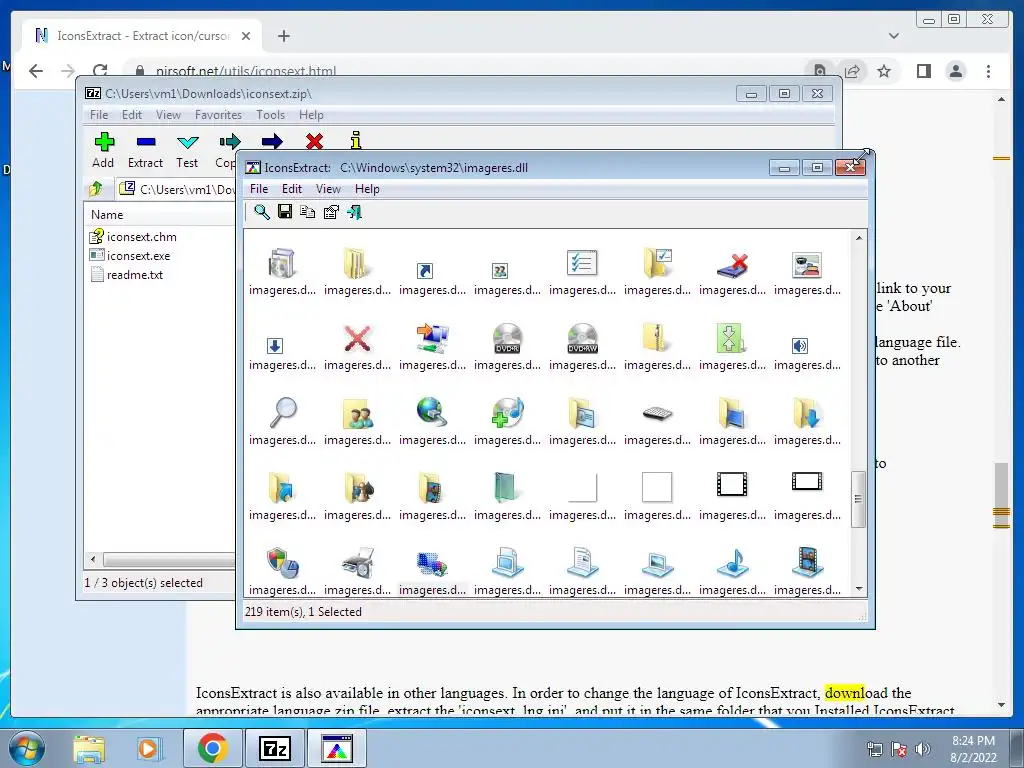Image resolution: width=1024 pixels, height=768 pixels.
Task: Click the Chrome share page icon
Action: [x=852, y=71]
